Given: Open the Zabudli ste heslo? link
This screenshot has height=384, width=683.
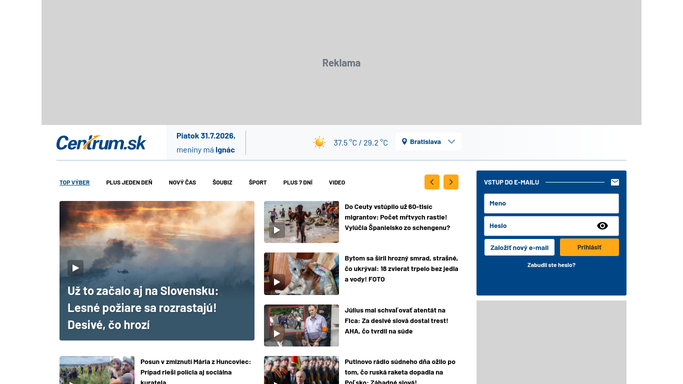Looking at the screenshot, I should [551, 265].
